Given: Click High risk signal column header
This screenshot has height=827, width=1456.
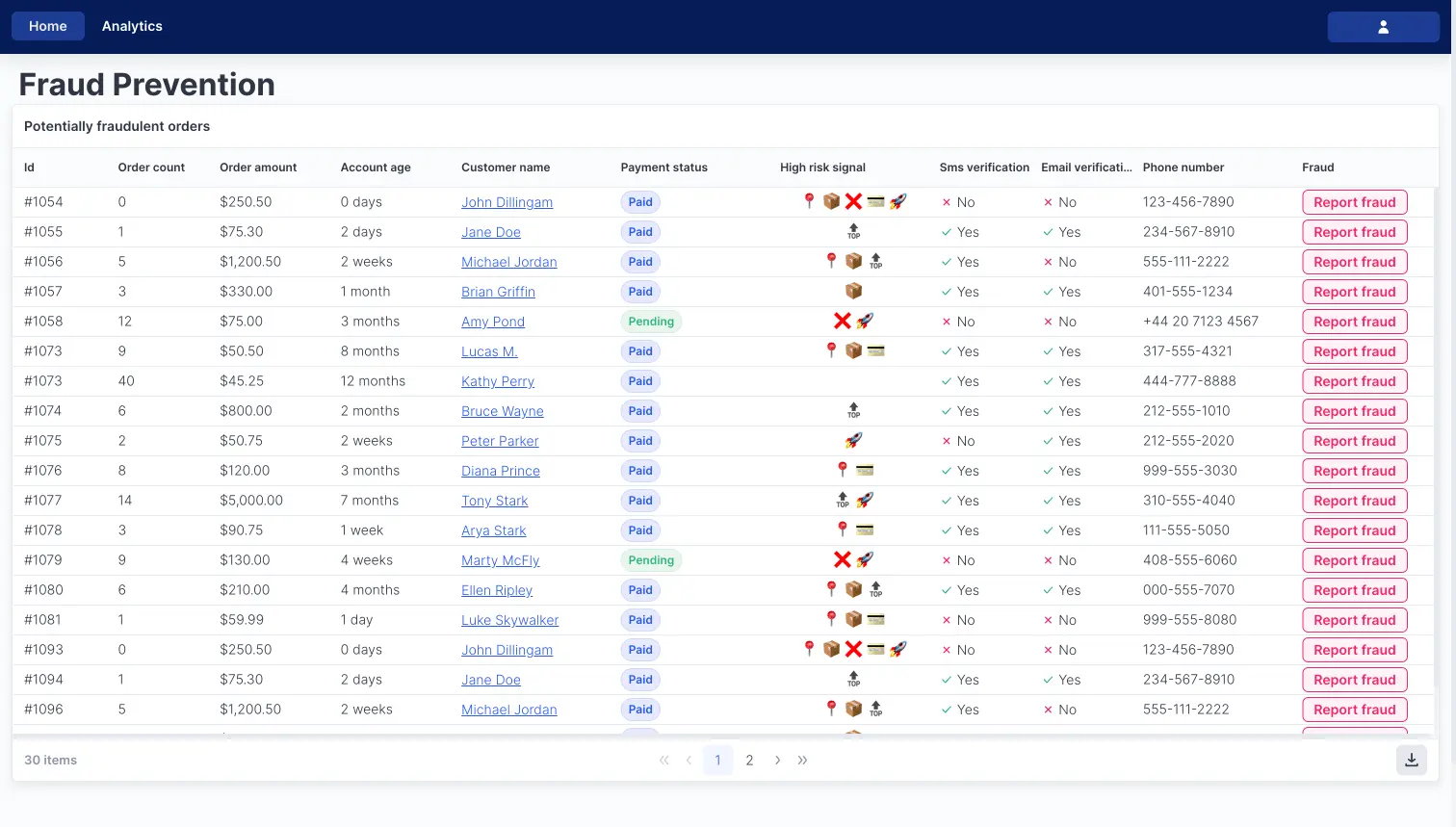Looking at the screenshot, I should point(823,168).
